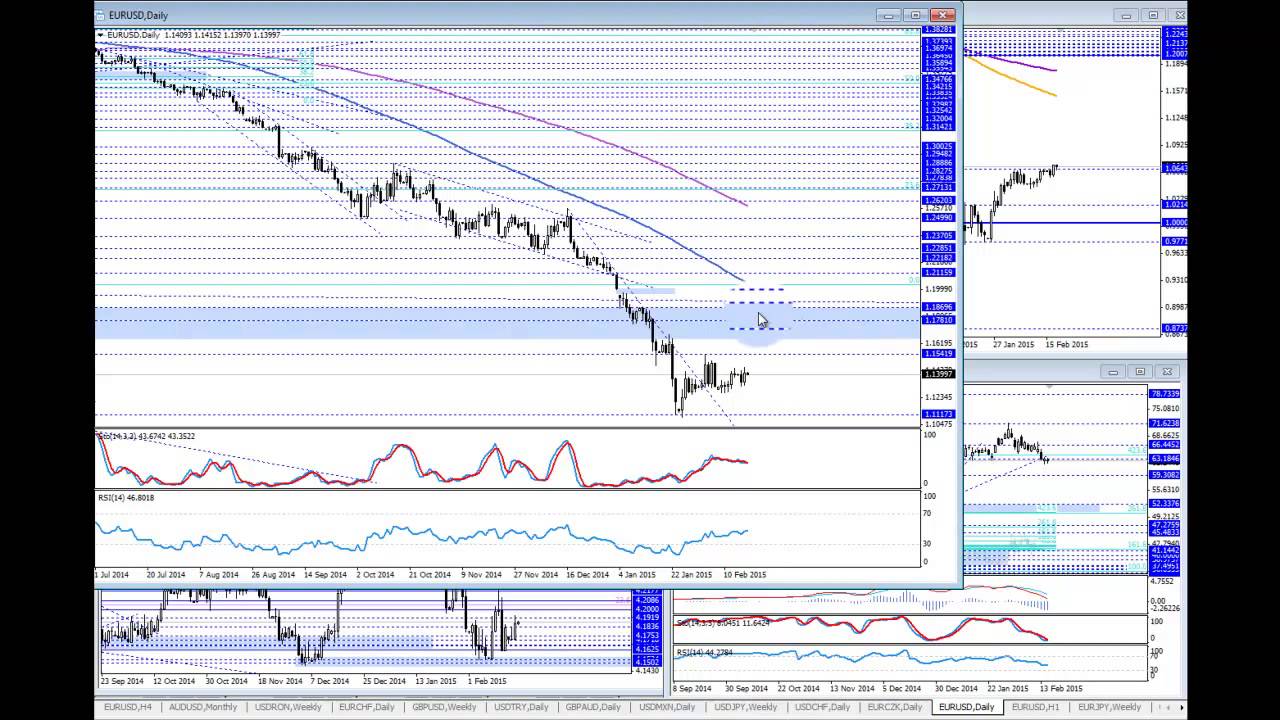The height and width of the screenshot is (720, 1280).
Task: Maximize the top-right chart window
Action: pyautogui.click(x=1153, y=15)
